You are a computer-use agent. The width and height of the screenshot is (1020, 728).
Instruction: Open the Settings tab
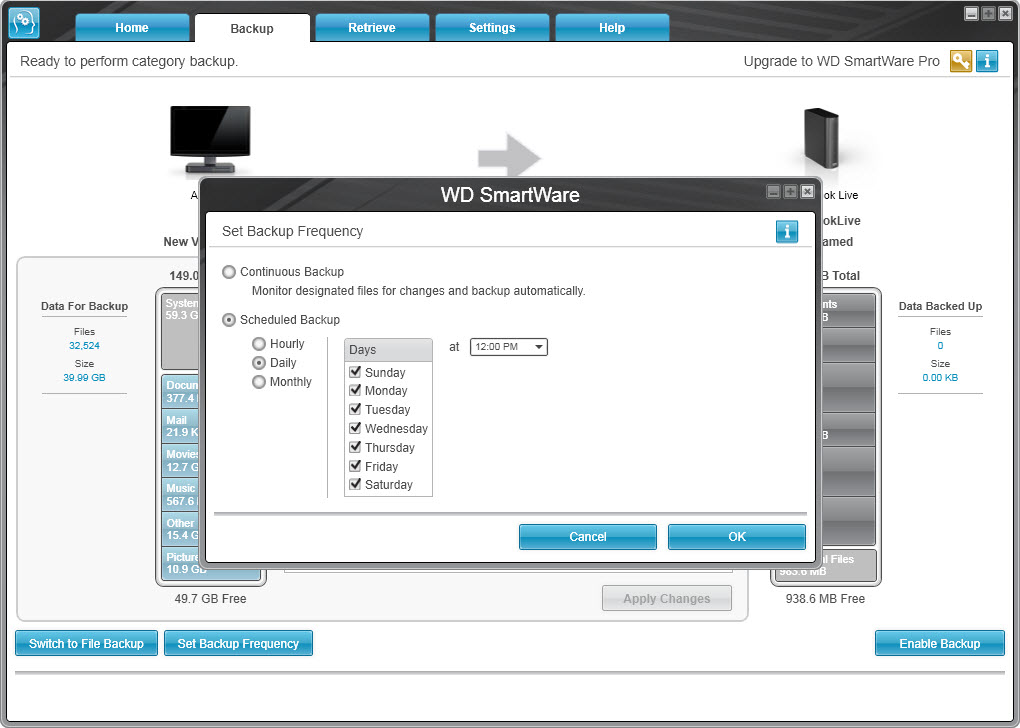(x=492, y=28)
